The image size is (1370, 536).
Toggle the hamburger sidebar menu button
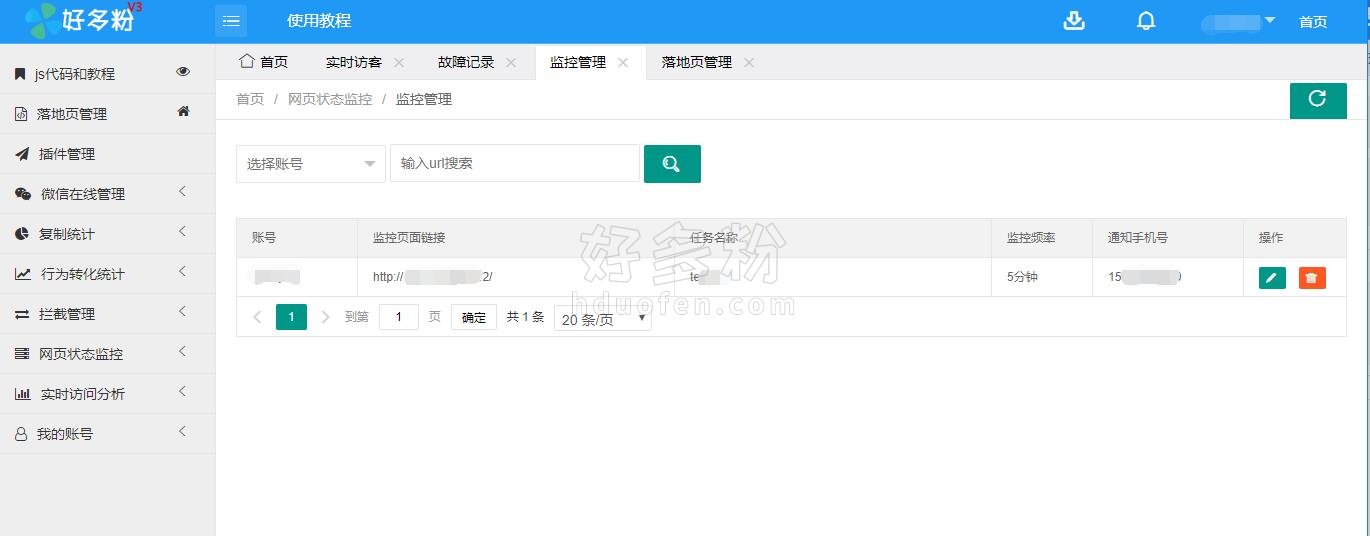click(231, 21)
